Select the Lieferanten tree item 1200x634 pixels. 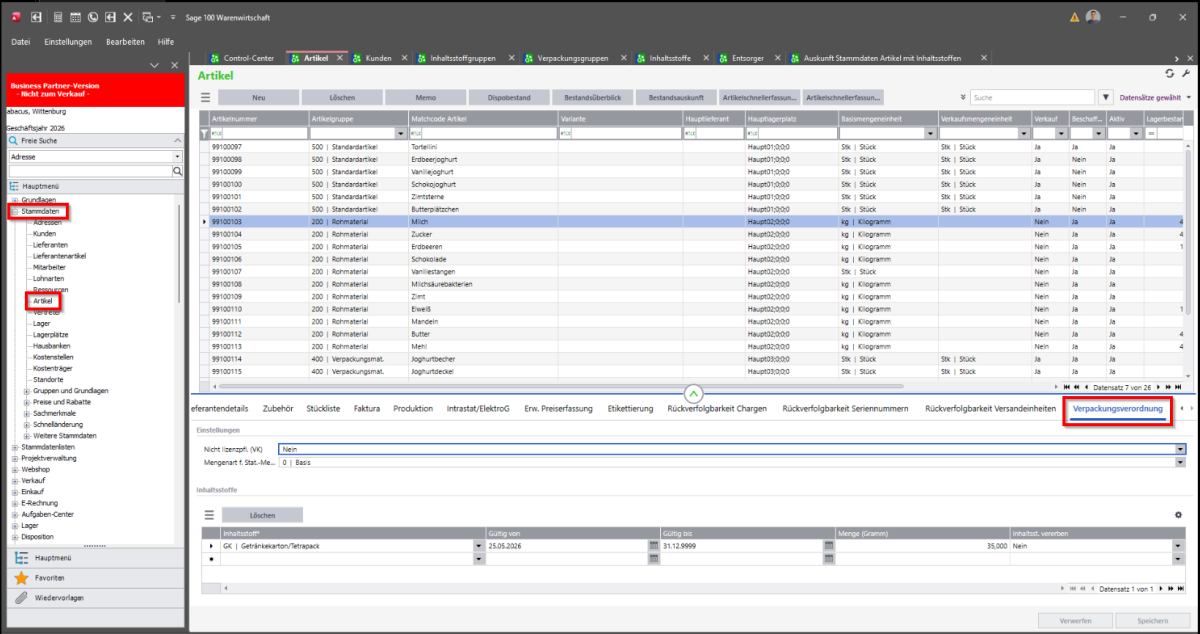tap(51, 245)
